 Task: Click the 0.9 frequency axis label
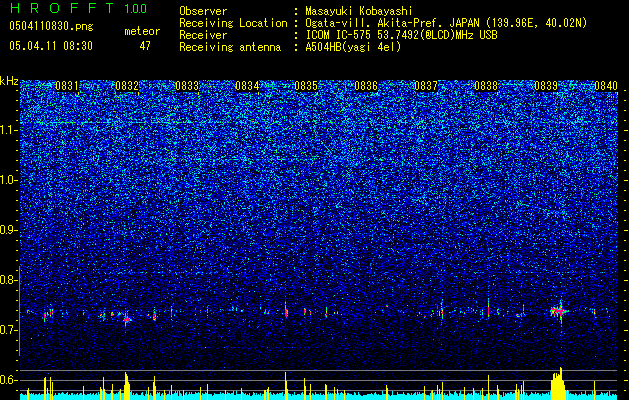pyautogui.click(x=9, y=230)
